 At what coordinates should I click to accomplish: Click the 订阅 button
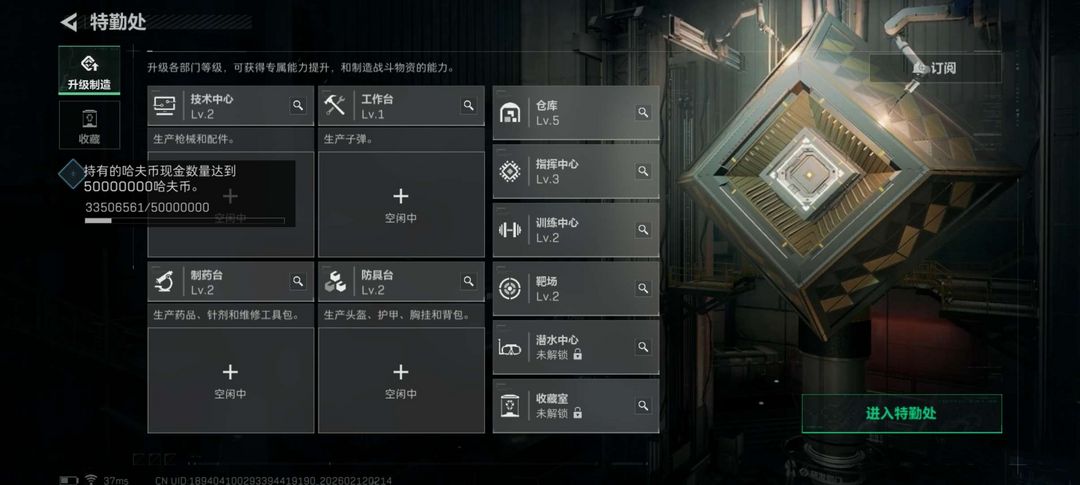click(x=935, y=68)
